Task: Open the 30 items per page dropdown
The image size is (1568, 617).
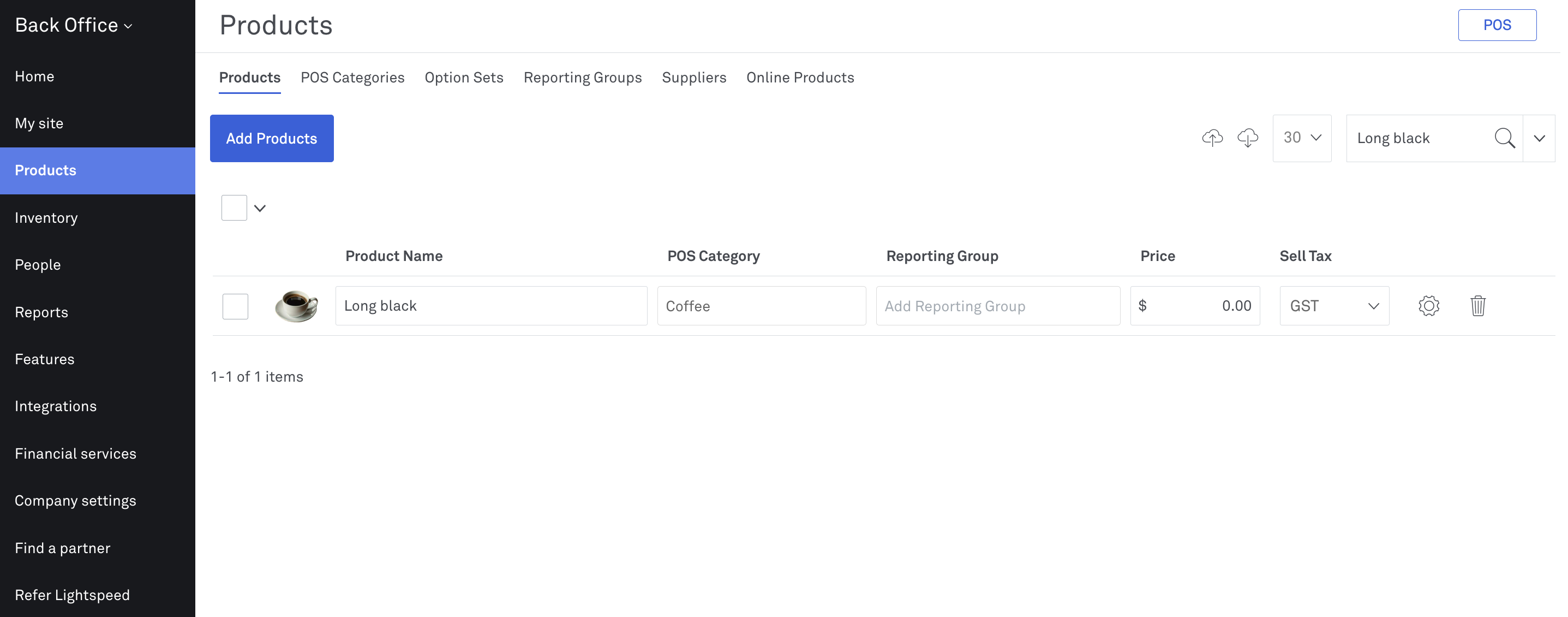Action: 1302,138
